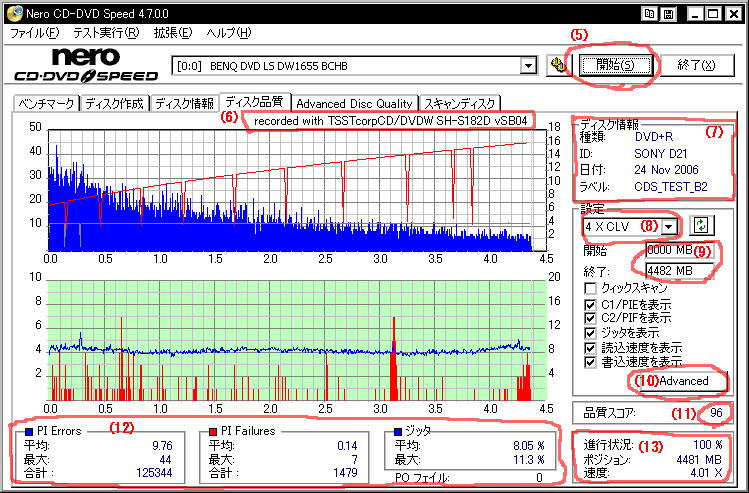Switch to the ディスク情報 tab
749x493 pixels.
[x=184, y=104]
